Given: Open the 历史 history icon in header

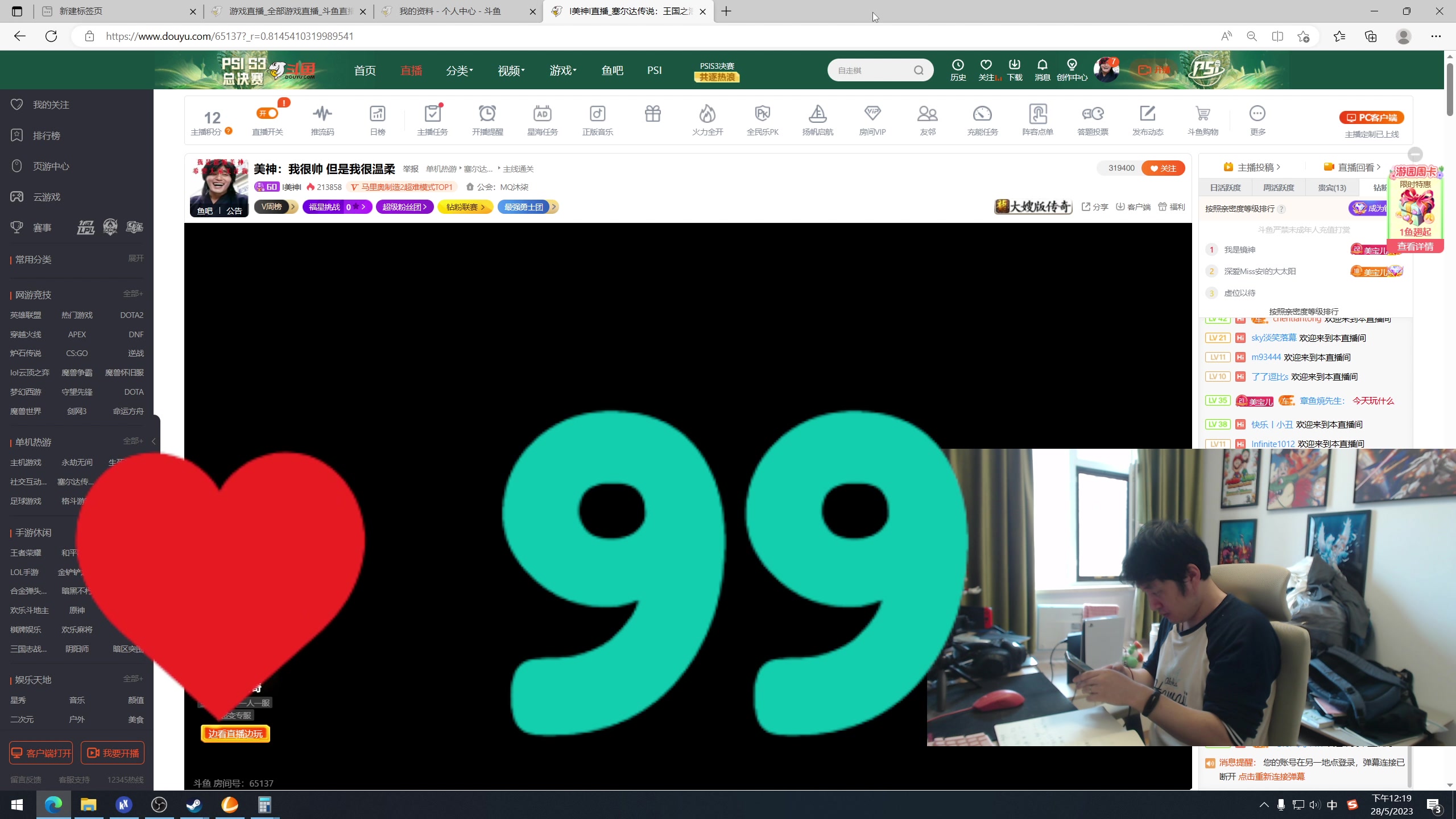Looking at the screenshot, I should point(958,70).
